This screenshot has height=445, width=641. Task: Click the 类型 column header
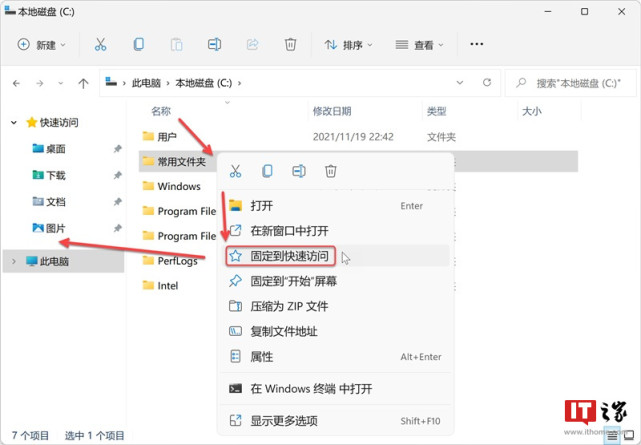pyautogui.click(x=437, y=111)
